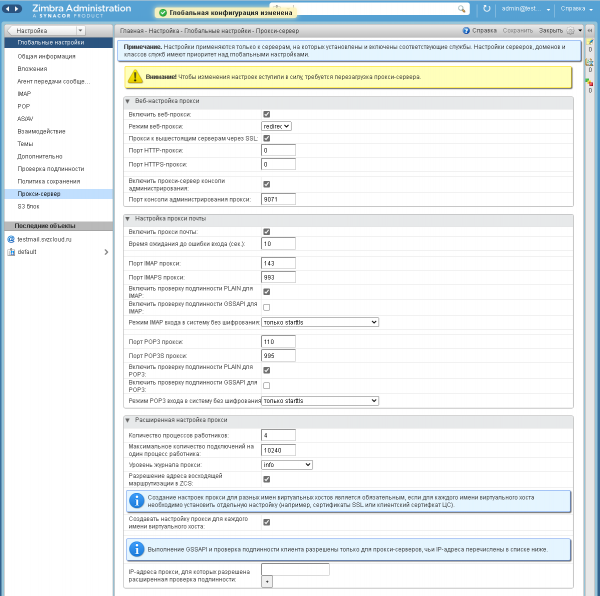Click the blue help question-mark icon

(466, 31)
